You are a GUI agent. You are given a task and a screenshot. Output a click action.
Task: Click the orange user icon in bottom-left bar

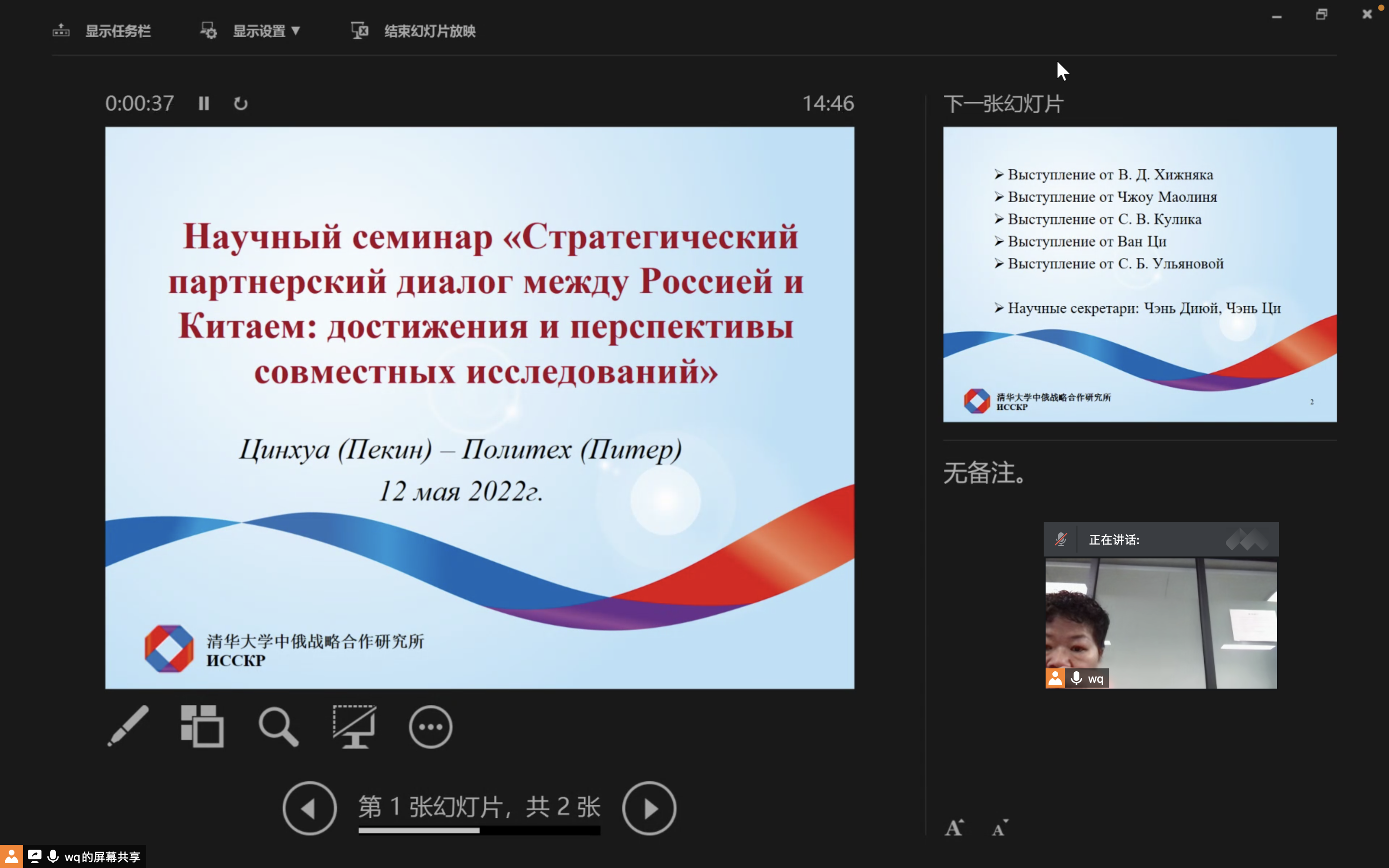coord(12,856)
